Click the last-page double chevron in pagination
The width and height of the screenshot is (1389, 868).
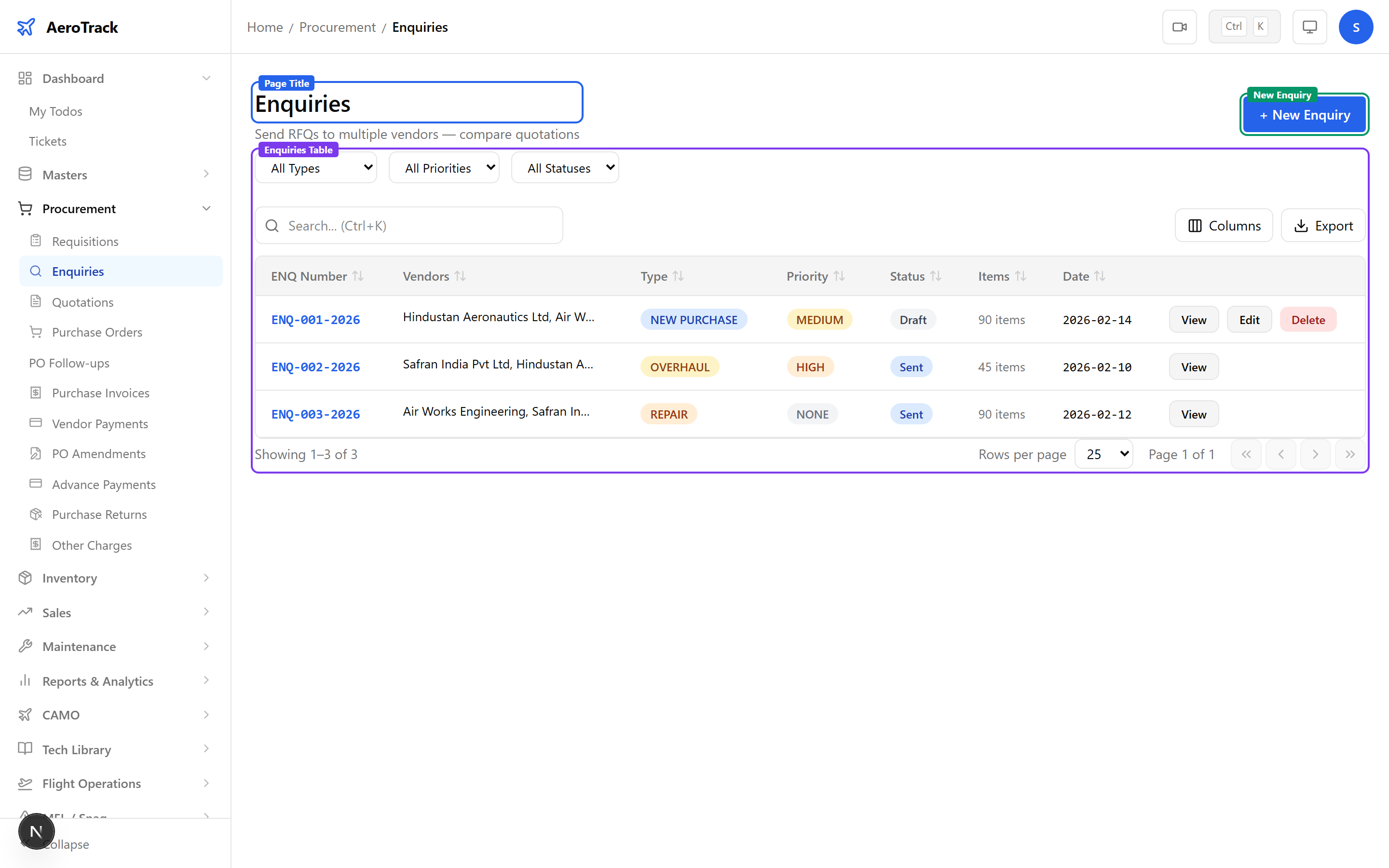(x=1350, y=453)
